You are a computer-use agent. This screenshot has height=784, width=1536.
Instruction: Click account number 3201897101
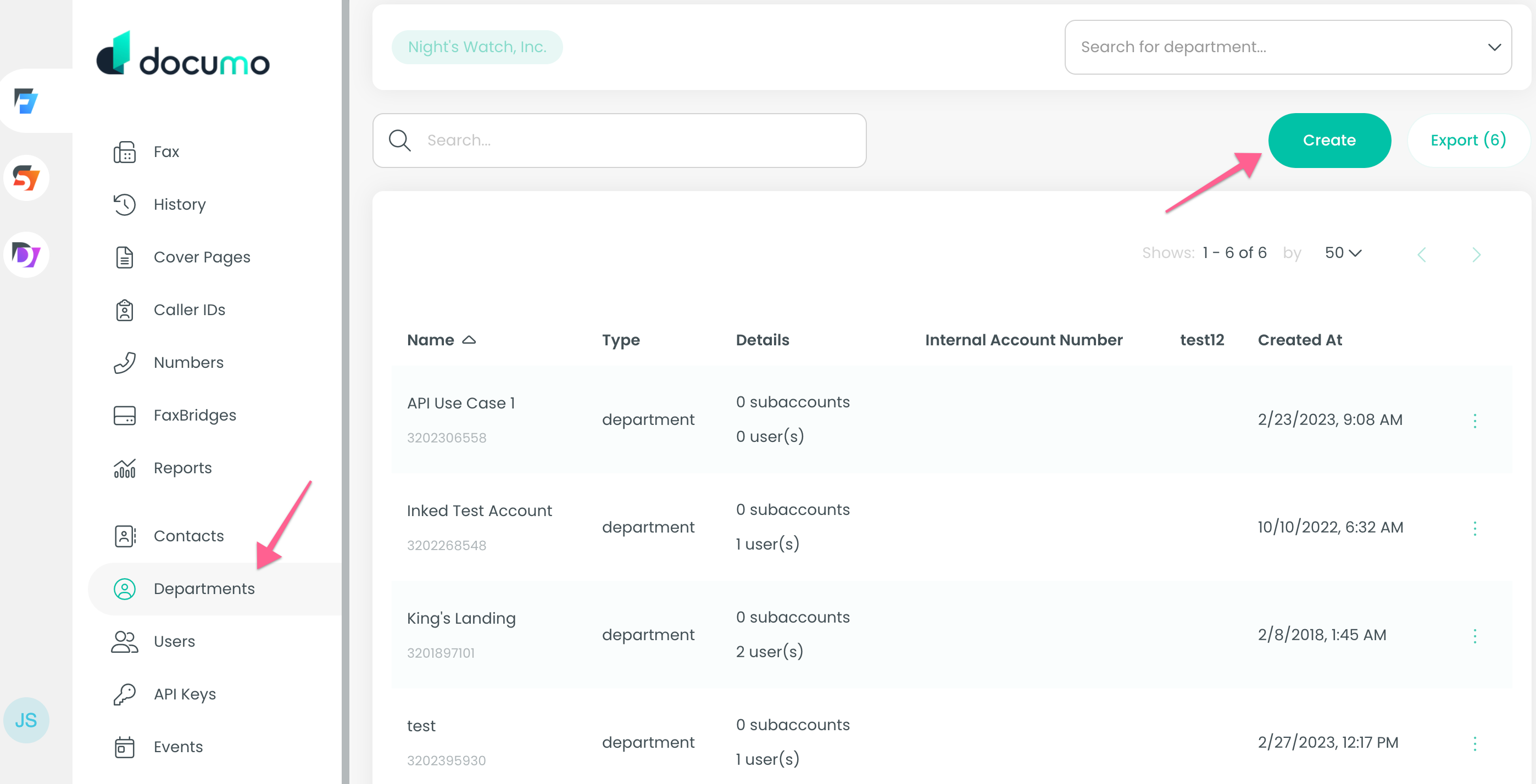tap(441, 653)
